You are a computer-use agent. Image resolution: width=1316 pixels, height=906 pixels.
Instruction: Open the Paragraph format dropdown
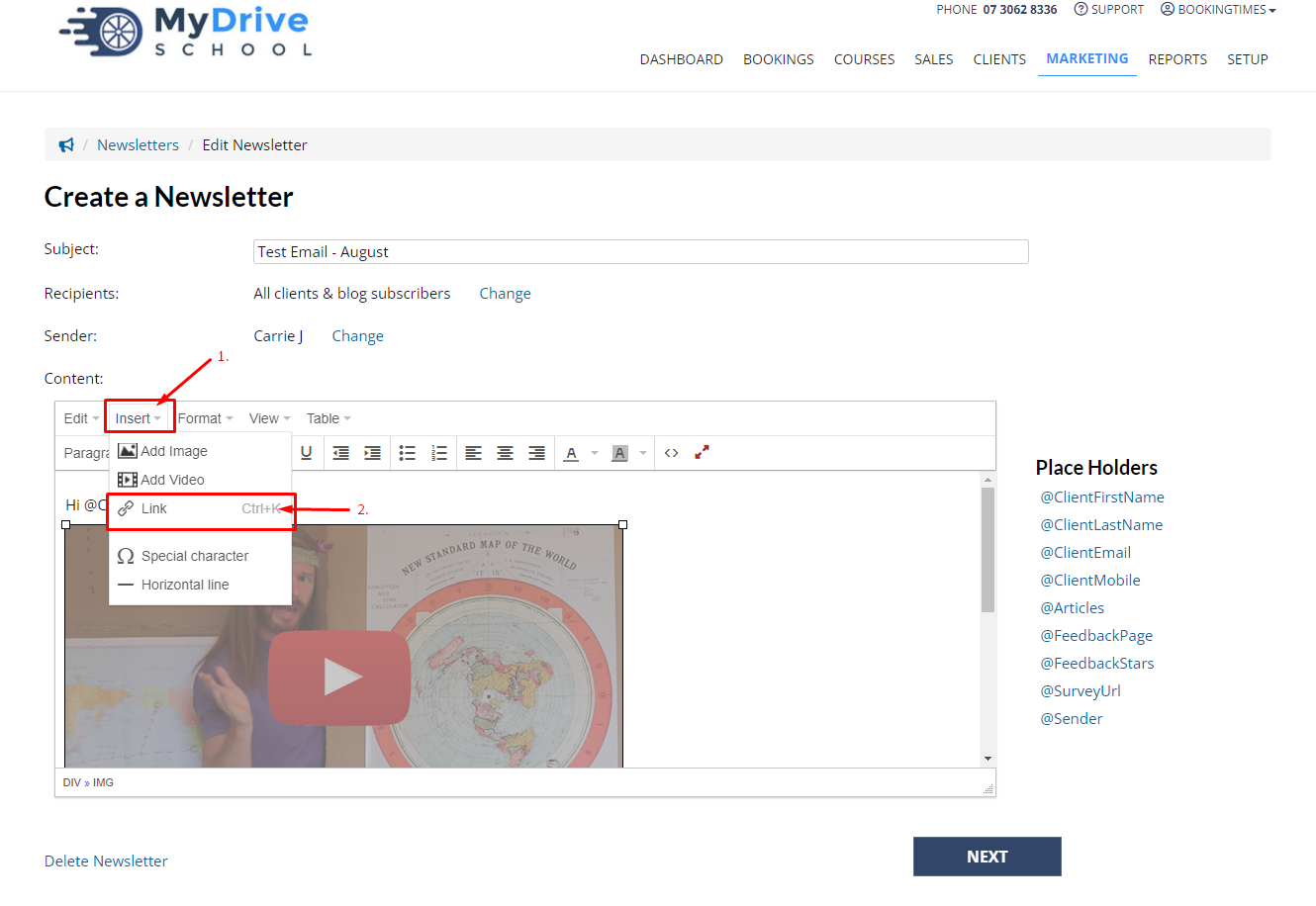(84, 453)
